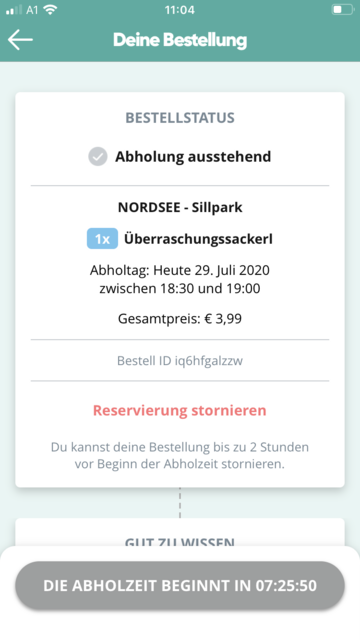
Task: Tap the A1 carrier label
Action: [32, 10]
